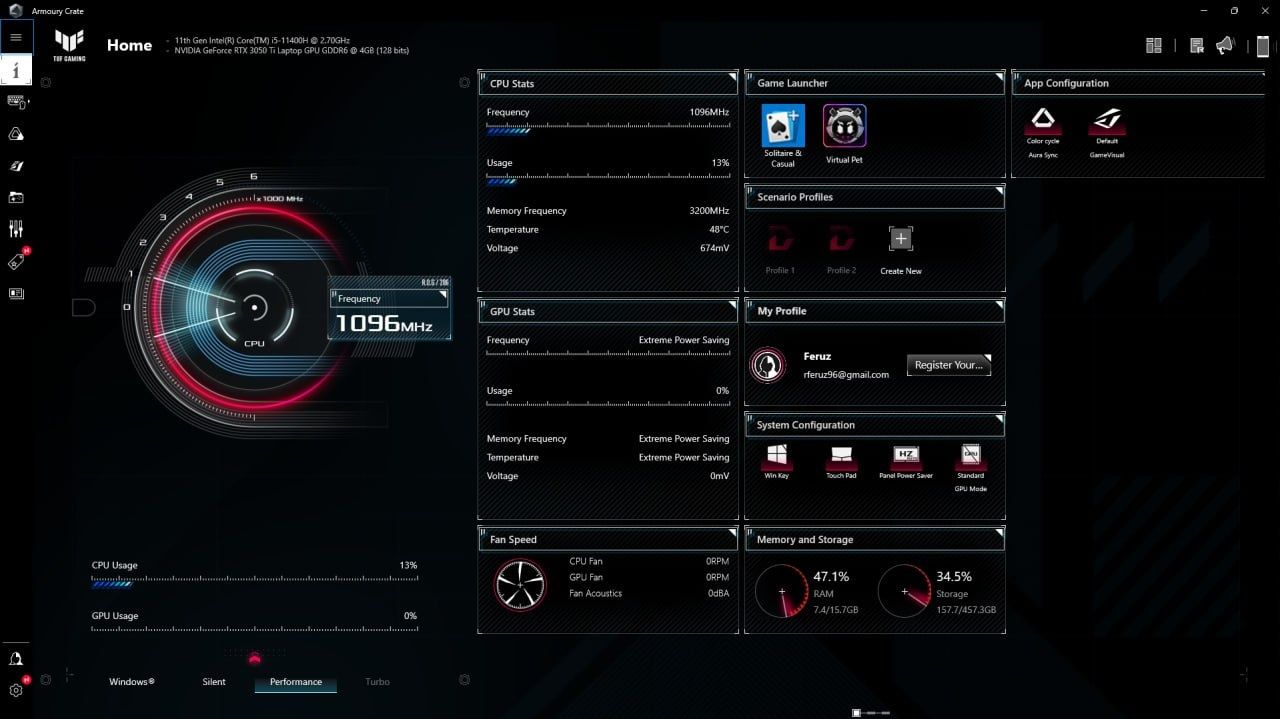
Task: Open the gauge Frequency dropdown arrow
Action: [x=443, y=294]
